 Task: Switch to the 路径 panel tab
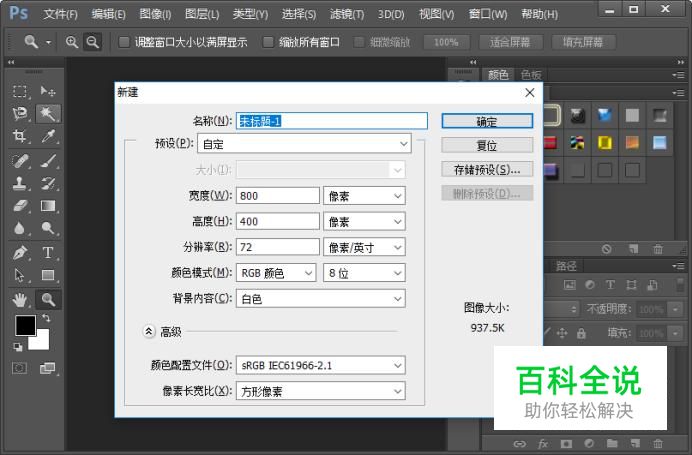click(x=566, y=266)
